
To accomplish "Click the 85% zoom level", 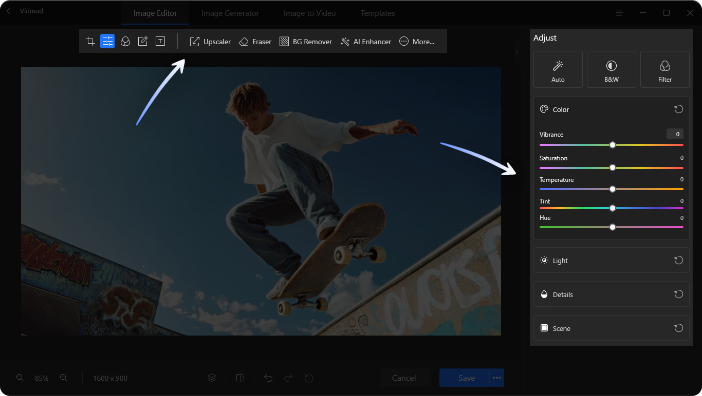I will [x=41, y=378].
